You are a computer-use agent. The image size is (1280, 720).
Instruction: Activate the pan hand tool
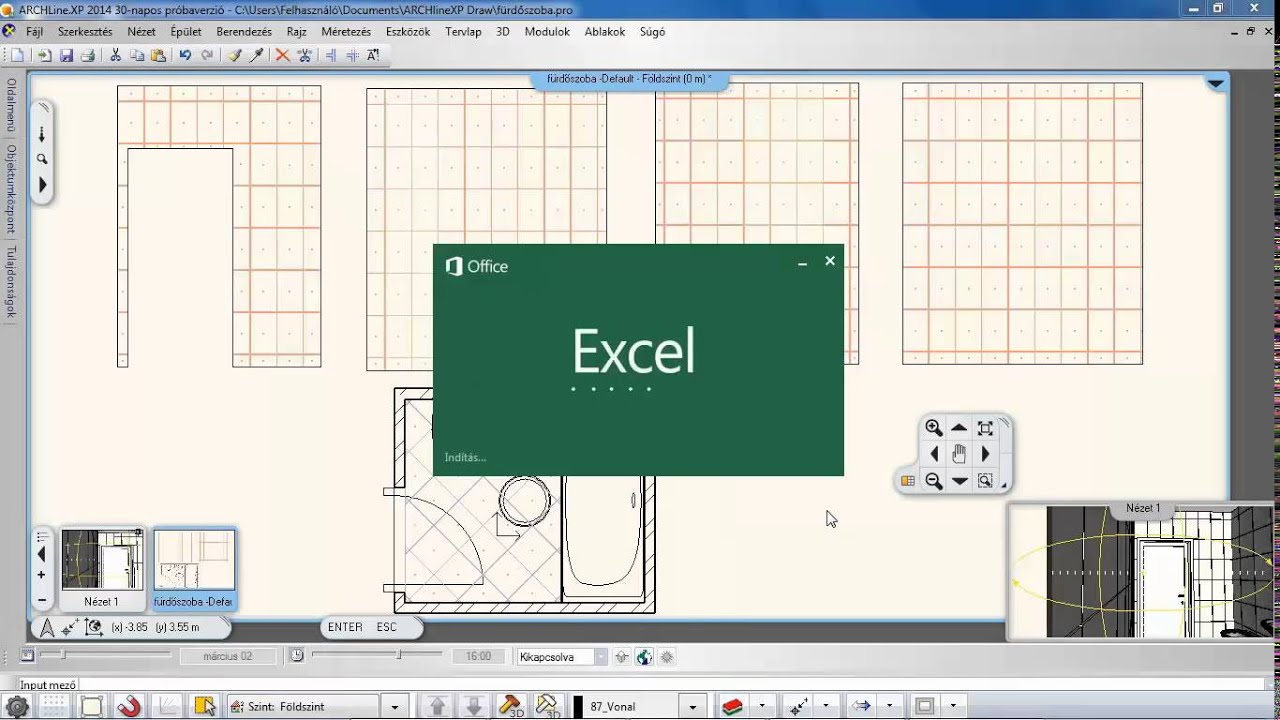(959, 454)
